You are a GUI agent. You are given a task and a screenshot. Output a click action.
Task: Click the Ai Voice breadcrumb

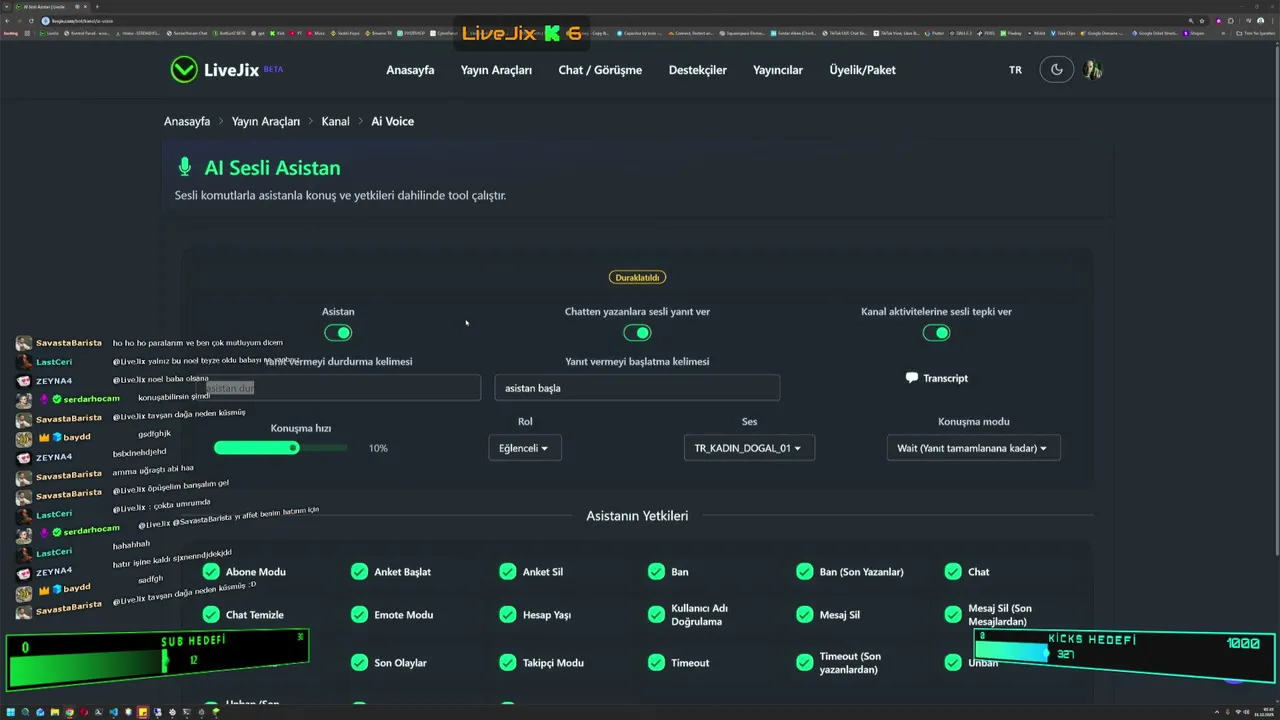tap(392, 121)
